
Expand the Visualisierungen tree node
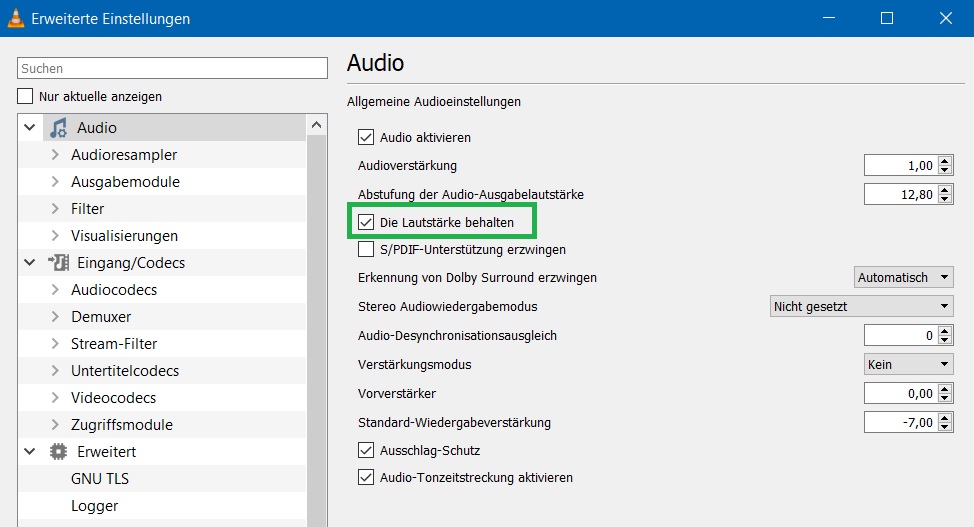tap(55, 236)
